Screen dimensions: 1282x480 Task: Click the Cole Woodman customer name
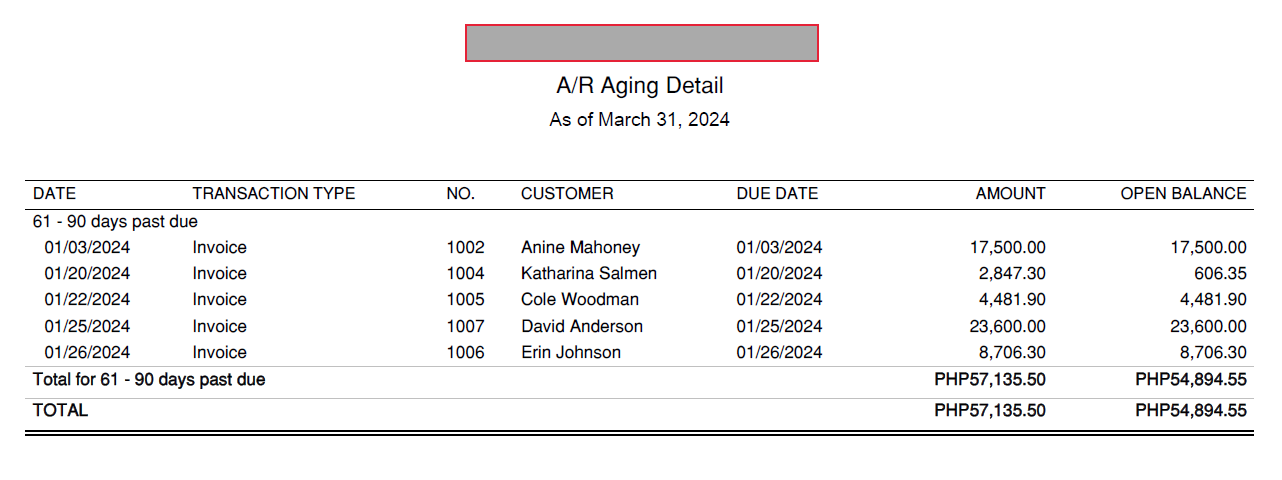[580, 299]
